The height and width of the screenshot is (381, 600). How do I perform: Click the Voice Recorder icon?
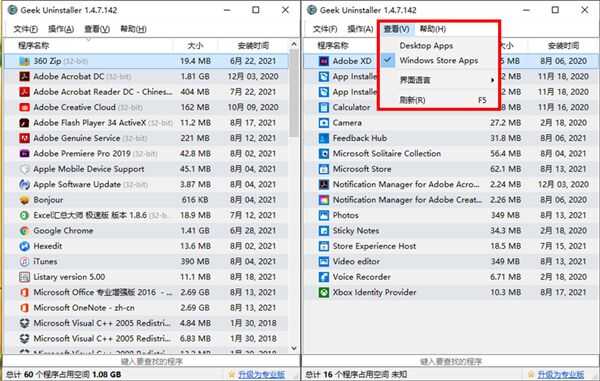324,277
